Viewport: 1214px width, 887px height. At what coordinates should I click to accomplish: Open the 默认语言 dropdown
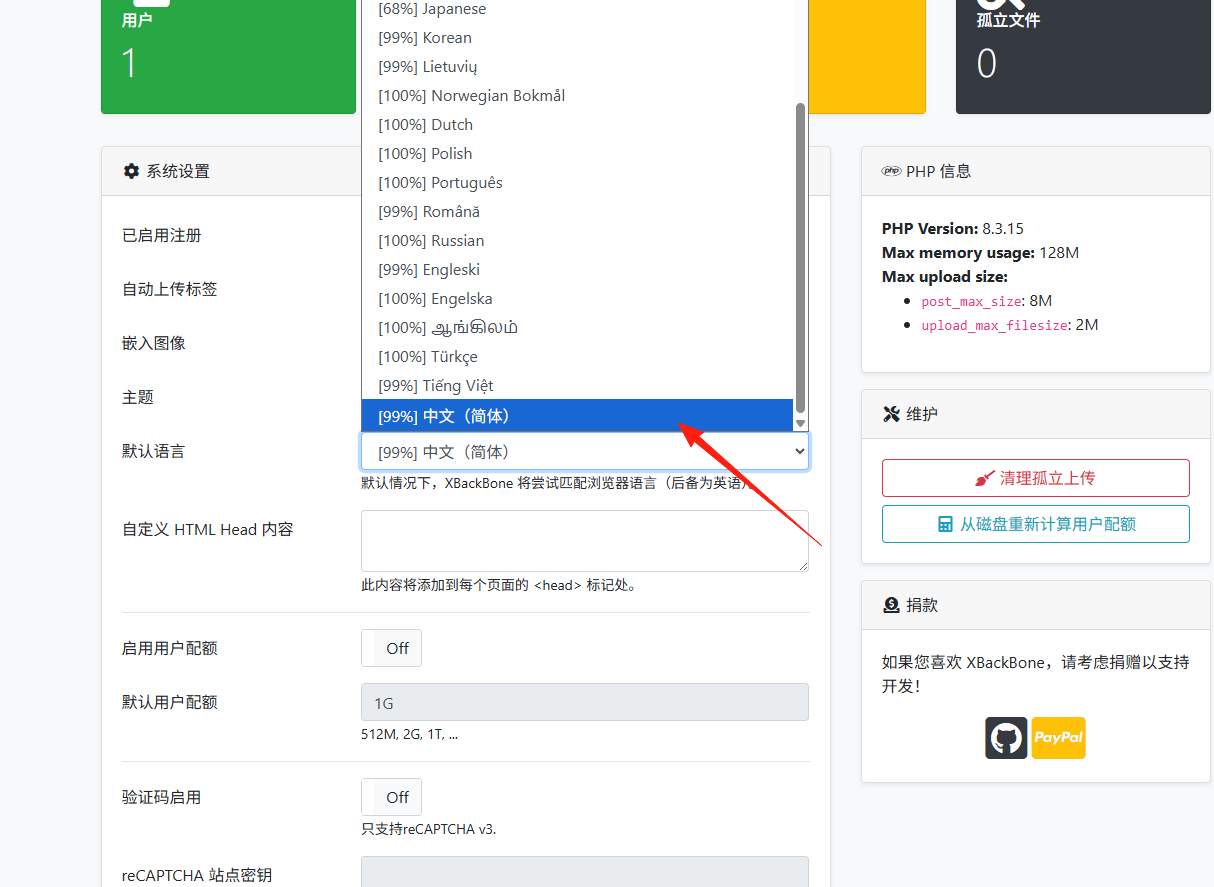coord(585,452)
